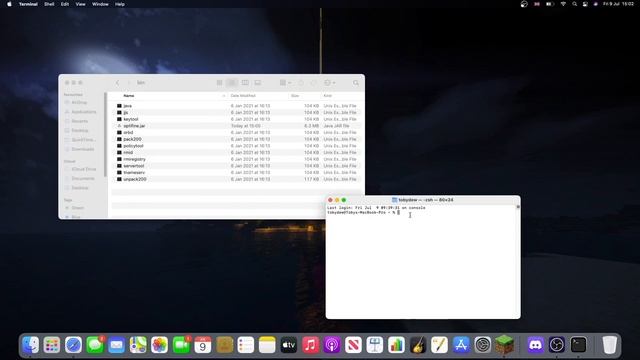Select the jjs file row
Image resolution: width=640 pixels, height=360 pixels.
pos(236,112)
